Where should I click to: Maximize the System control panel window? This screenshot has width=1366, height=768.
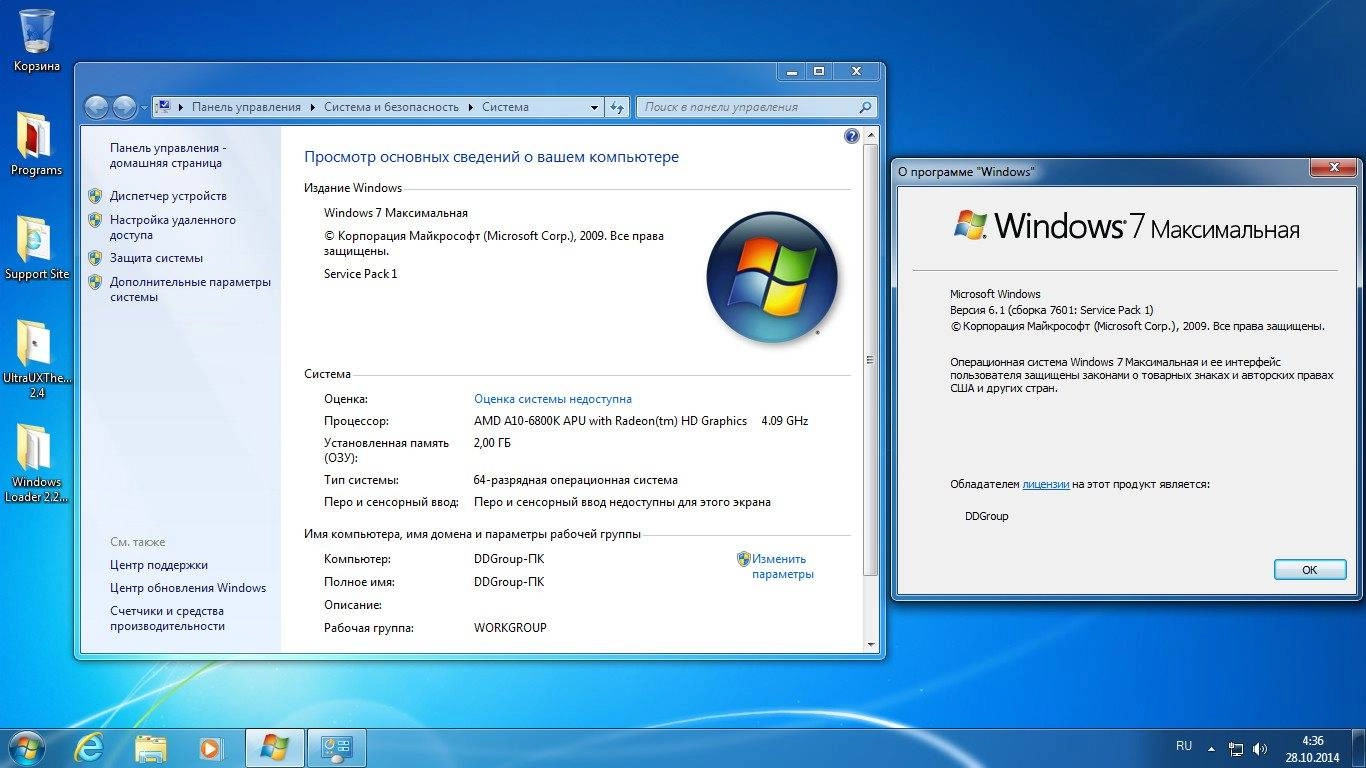[x=819, y=71]
